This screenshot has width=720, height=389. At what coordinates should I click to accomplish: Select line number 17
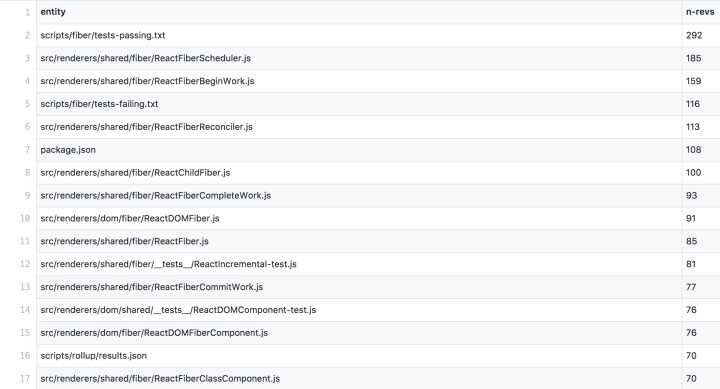pyautogui.click(x=25, y=378)
